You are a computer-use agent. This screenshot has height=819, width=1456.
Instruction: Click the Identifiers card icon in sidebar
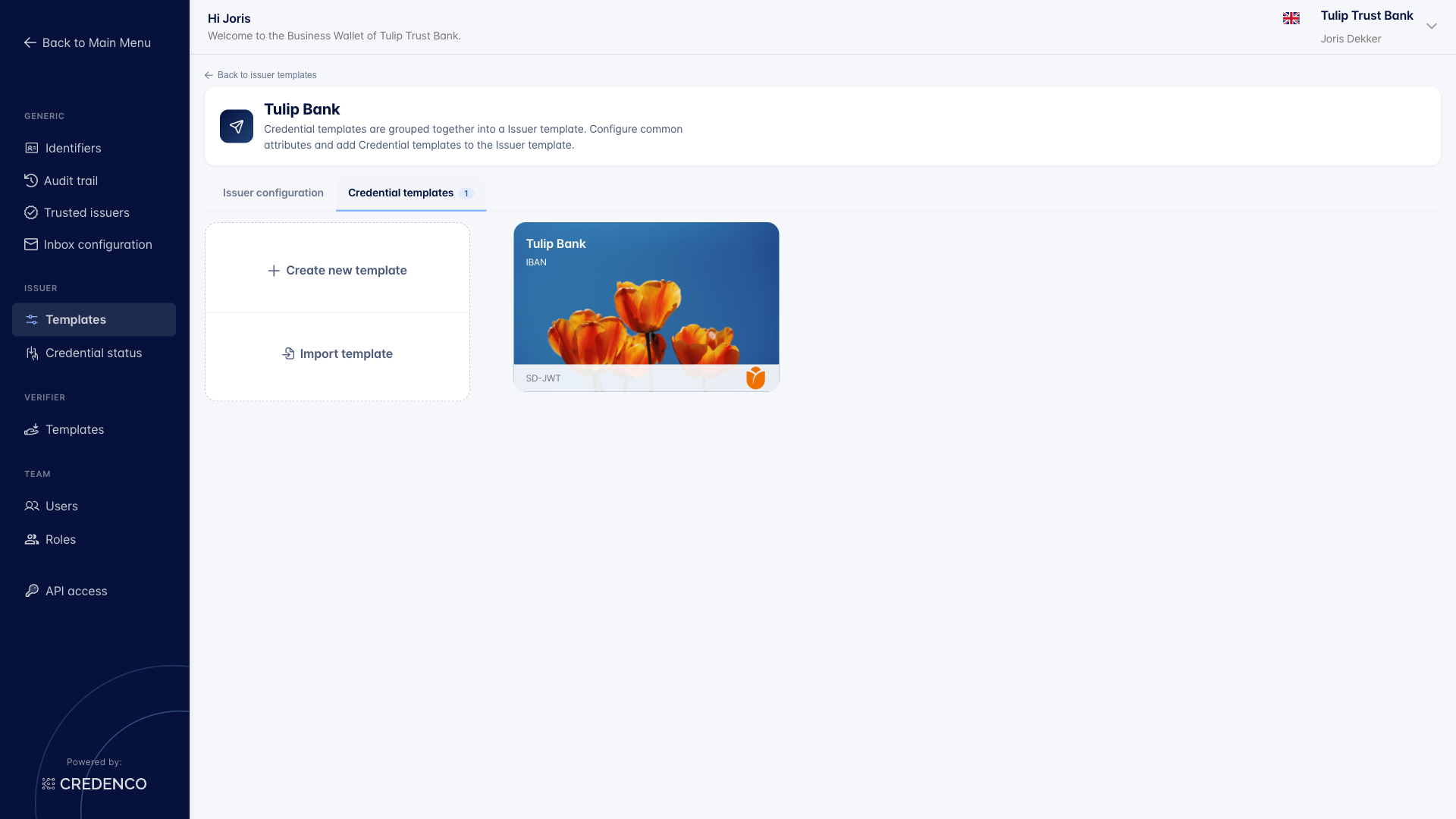(31, 148)
